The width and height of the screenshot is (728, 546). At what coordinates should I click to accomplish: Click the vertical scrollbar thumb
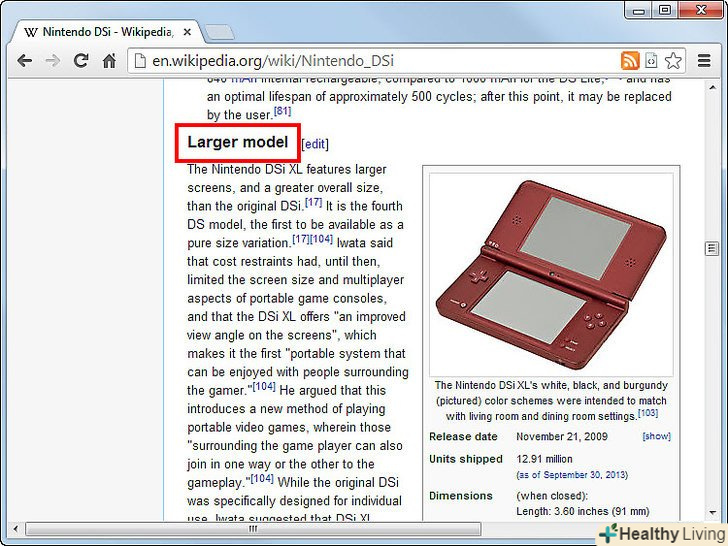712,248
